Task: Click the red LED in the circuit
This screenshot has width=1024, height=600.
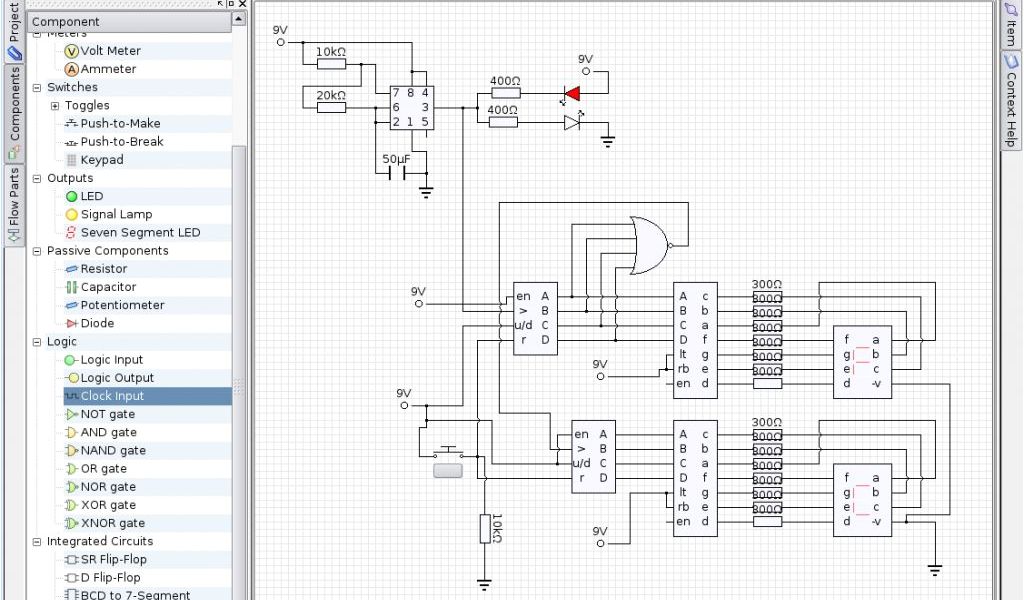Action: click(571, 95)
